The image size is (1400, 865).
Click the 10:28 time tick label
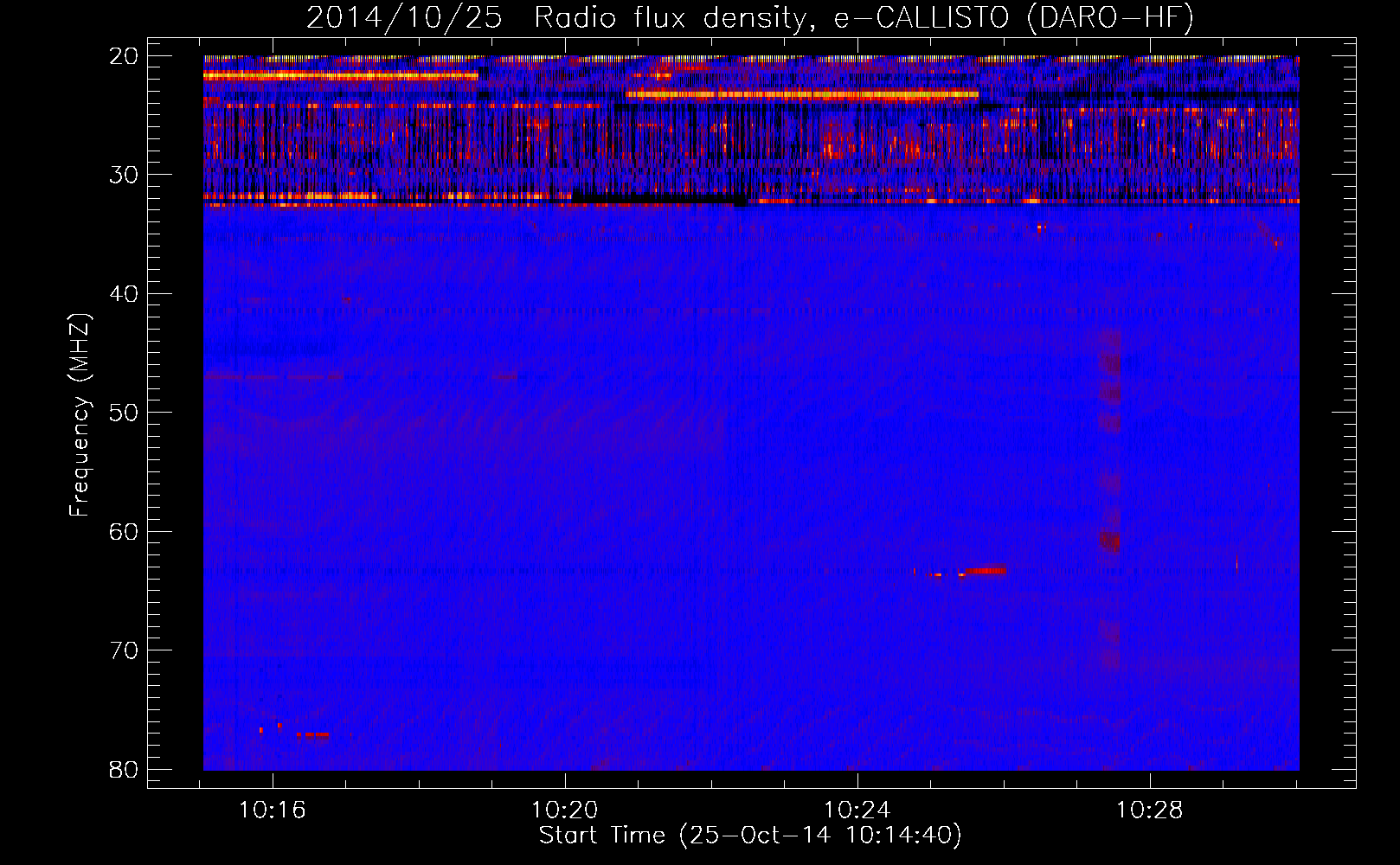point(1149,811)
